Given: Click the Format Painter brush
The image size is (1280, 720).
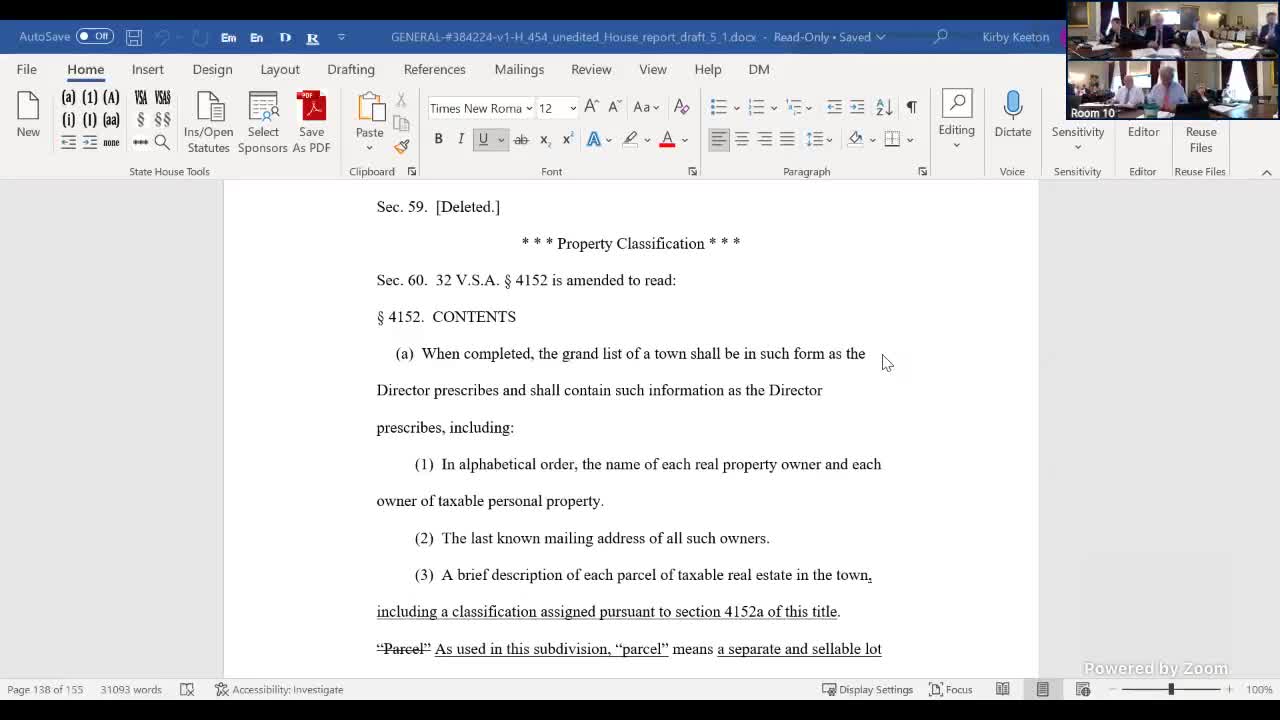Looking at the screenshot, I should (x=401, y=146).
